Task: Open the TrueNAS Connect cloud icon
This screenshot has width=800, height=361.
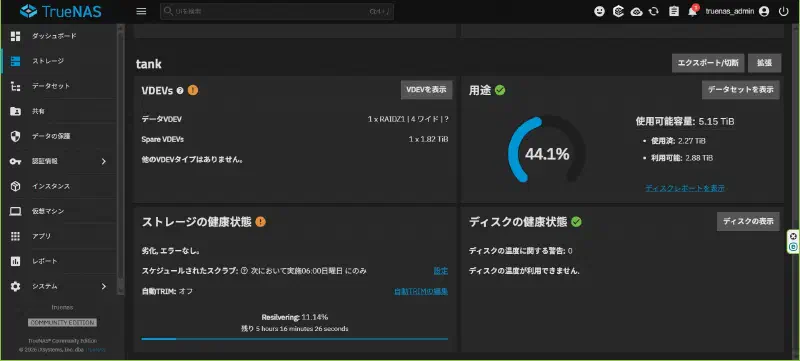Action: [x=636, y=12]
